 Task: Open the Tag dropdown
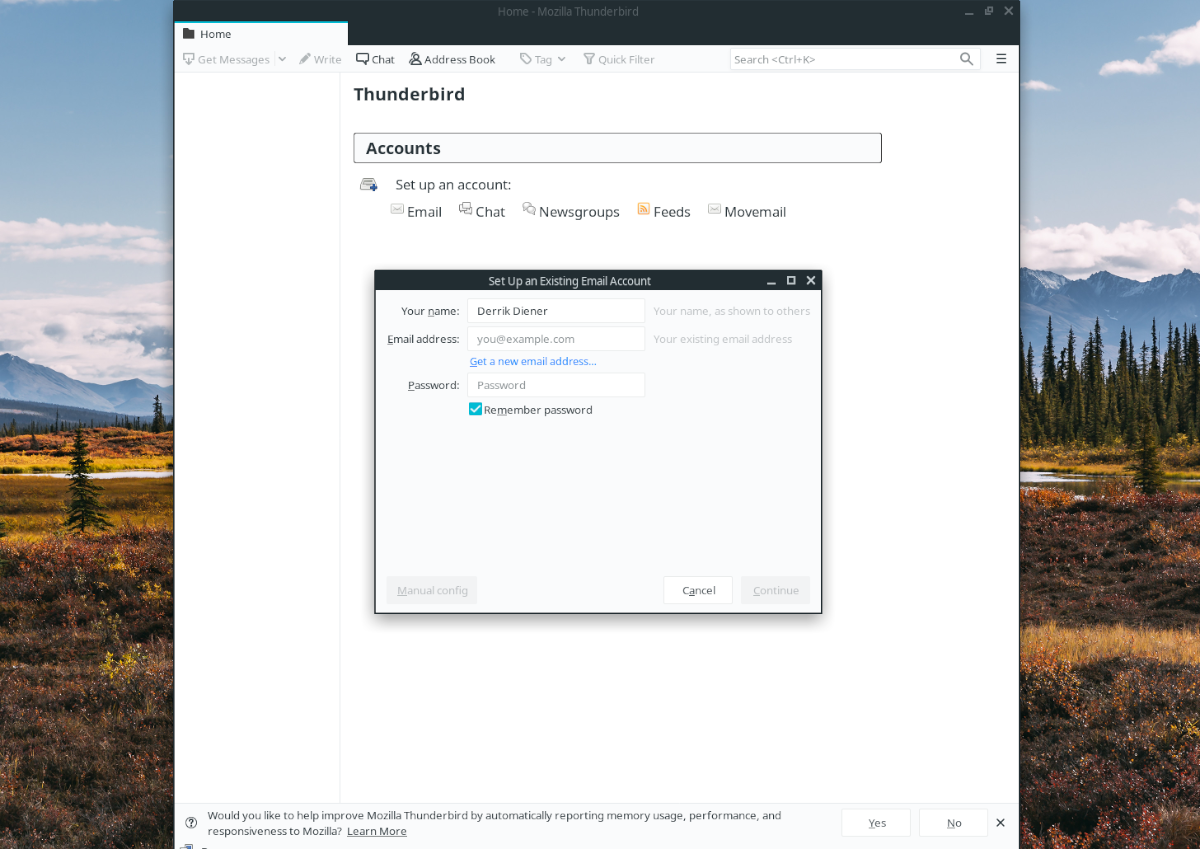click(543, 59)
